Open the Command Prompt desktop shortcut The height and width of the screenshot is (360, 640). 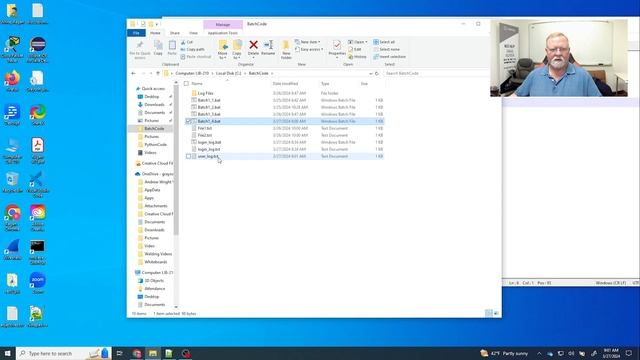tap(38, 251)
